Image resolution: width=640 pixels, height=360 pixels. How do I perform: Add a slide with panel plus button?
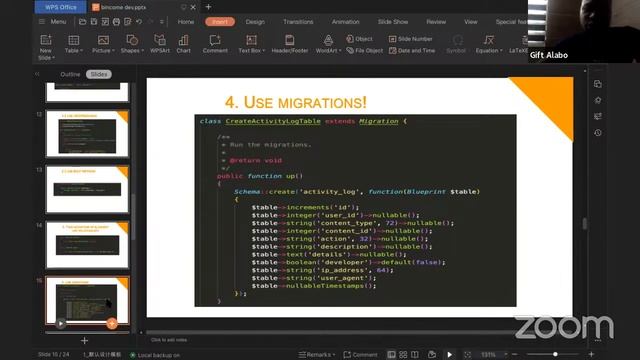[x=84, y=340]
